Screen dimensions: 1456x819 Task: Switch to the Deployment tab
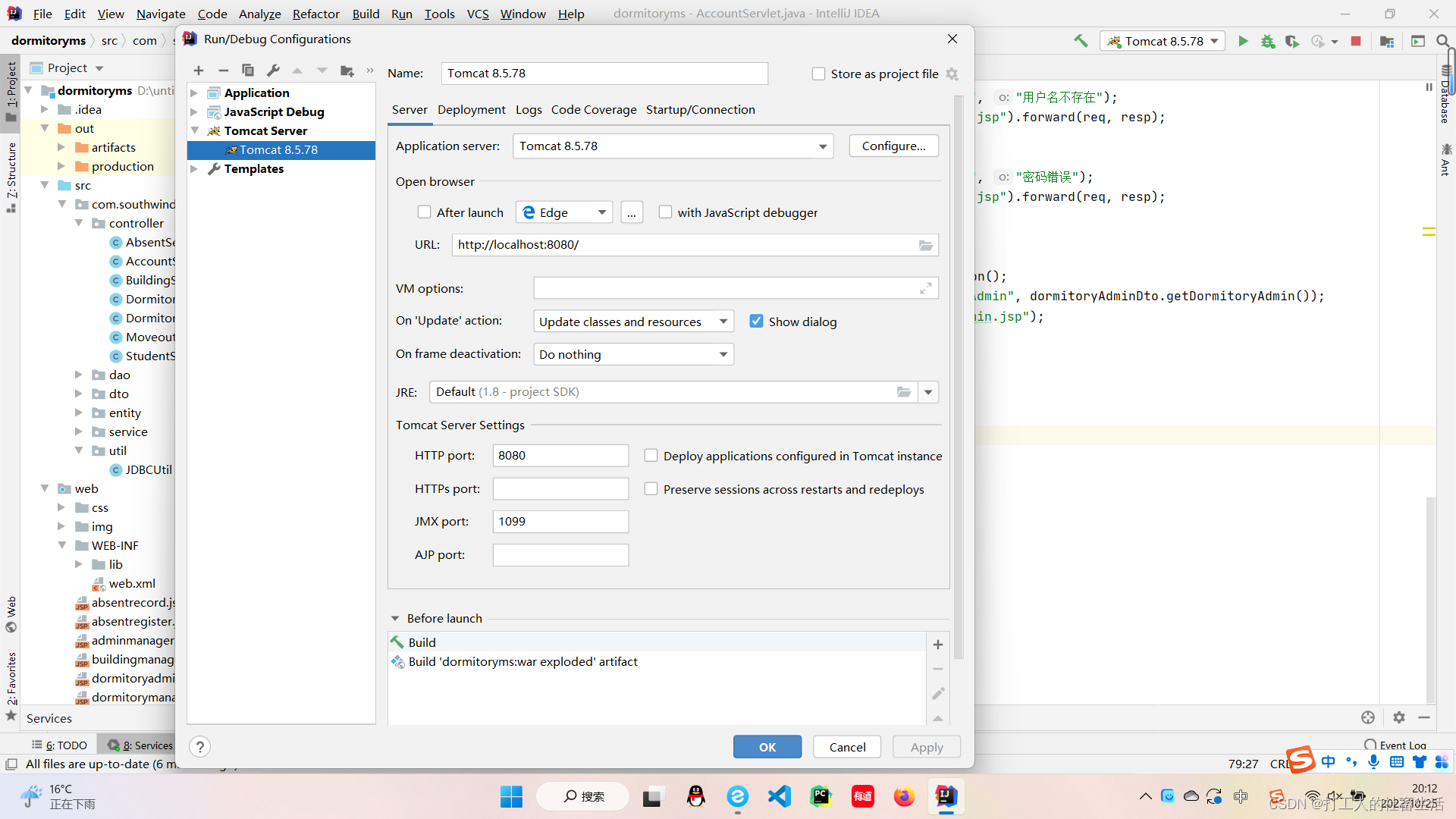click(471, 109)
